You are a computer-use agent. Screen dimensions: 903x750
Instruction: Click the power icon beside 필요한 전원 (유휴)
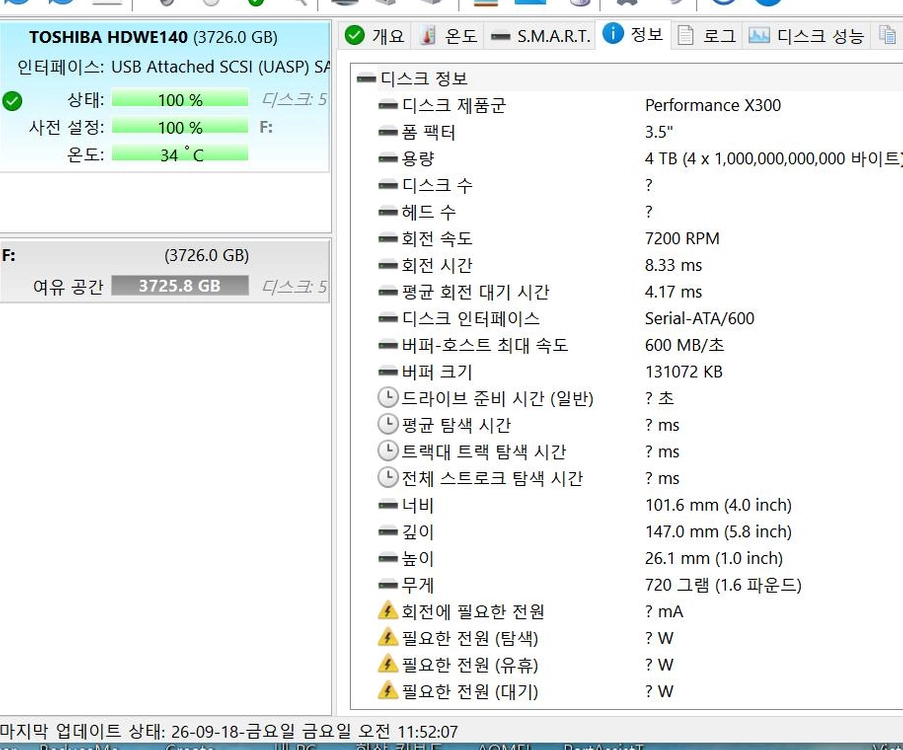click(x=388, y=664)
